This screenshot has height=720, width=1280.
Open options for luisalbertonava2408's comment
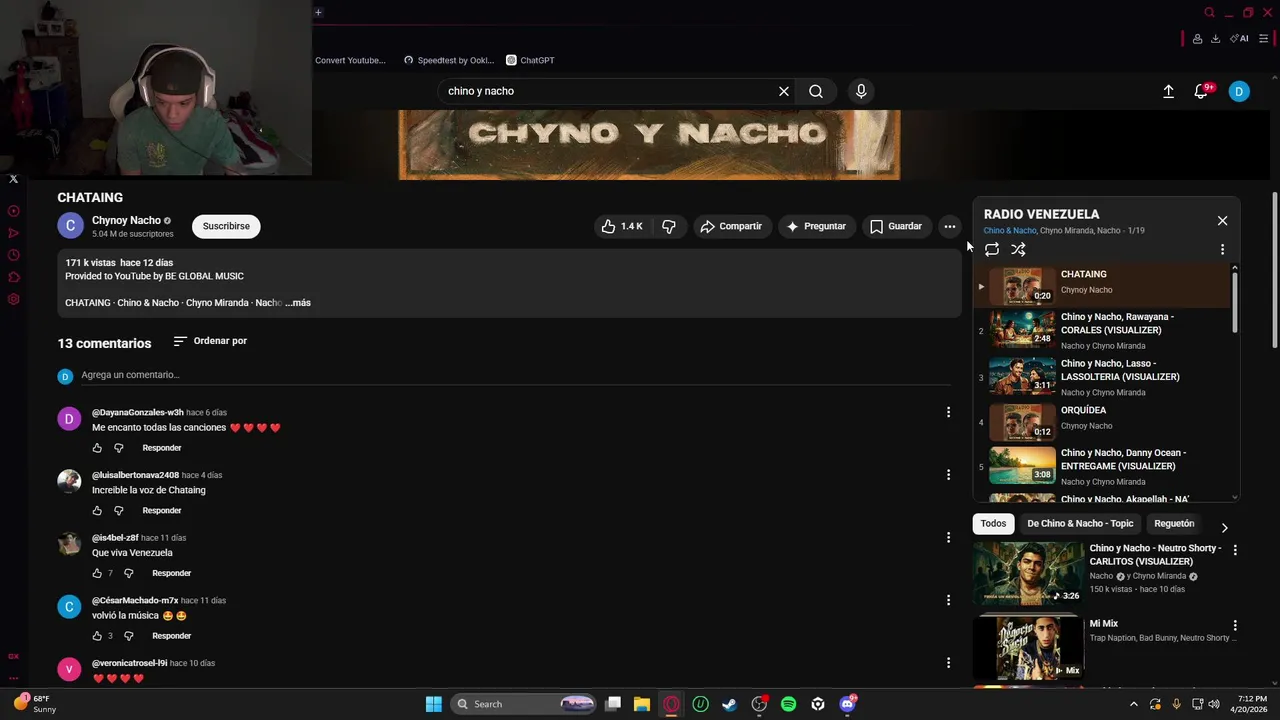[x=948, y=475]
